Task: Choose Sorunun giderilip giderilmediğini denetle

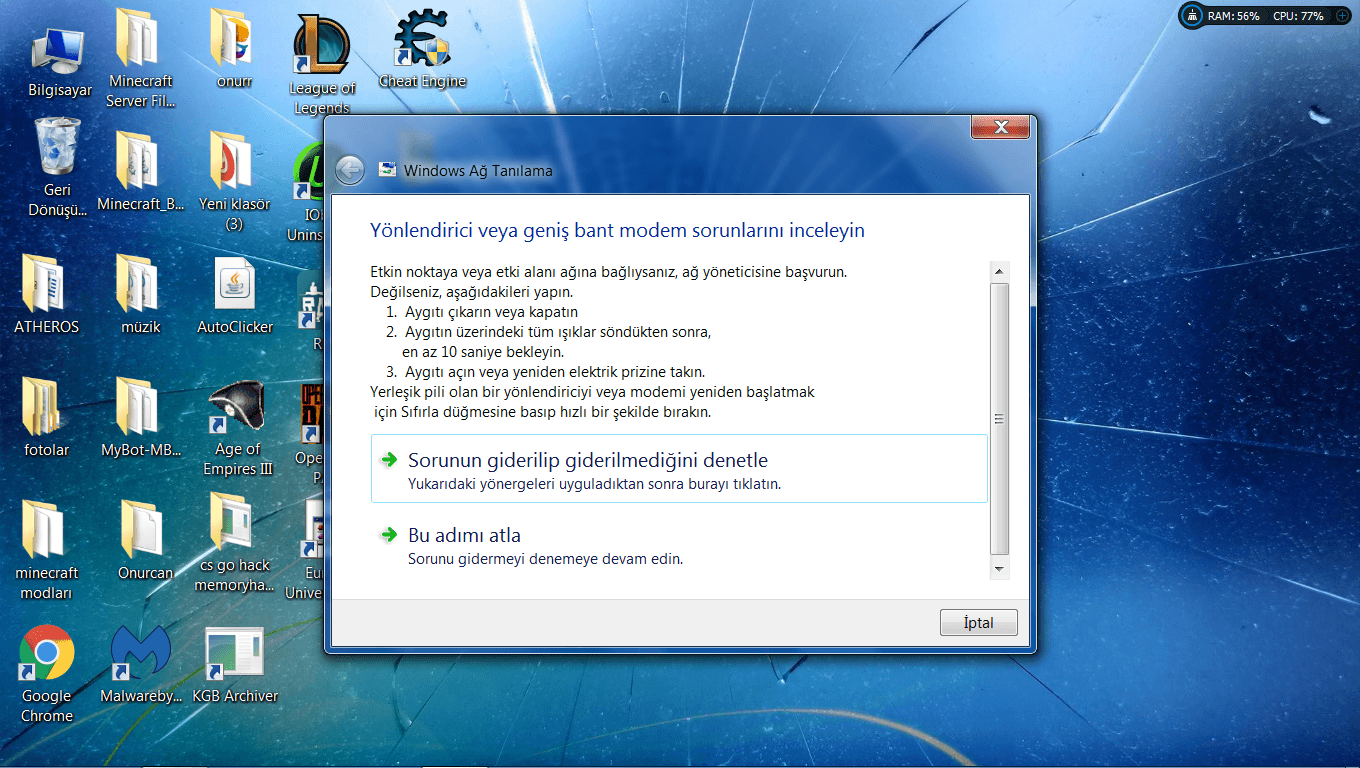Action: [679, 468]
